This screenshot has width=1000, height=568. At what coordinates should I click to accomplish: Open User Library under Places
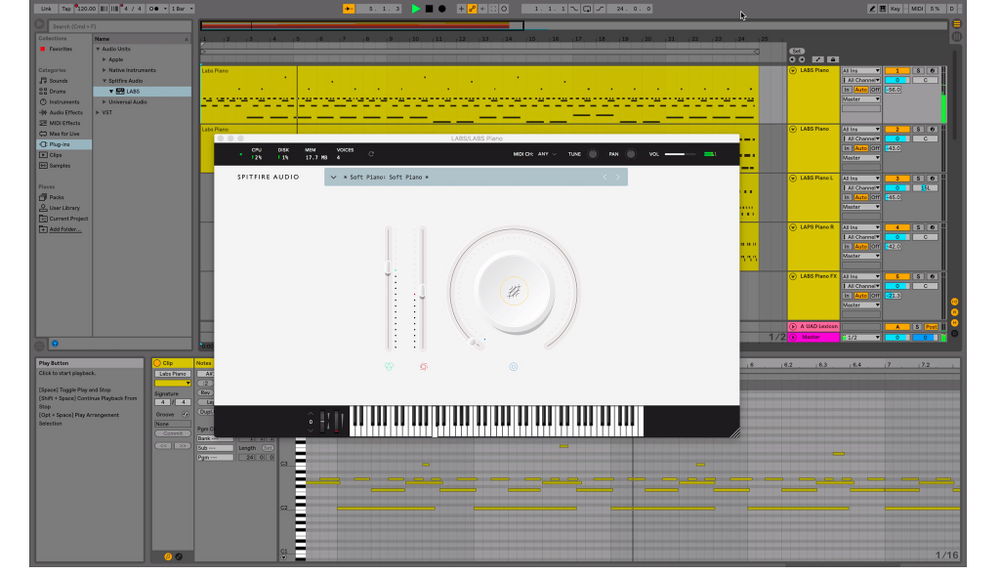click(x=64, y=208)
